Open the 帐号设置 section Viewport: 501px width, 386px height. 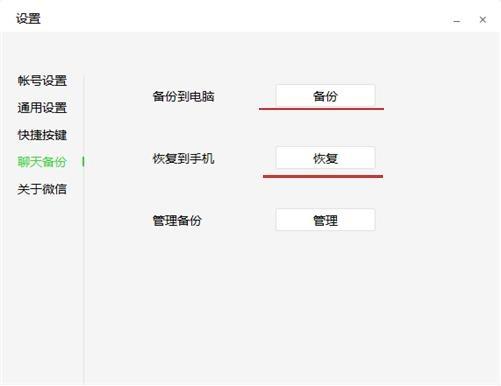click(x=42, y=80)
